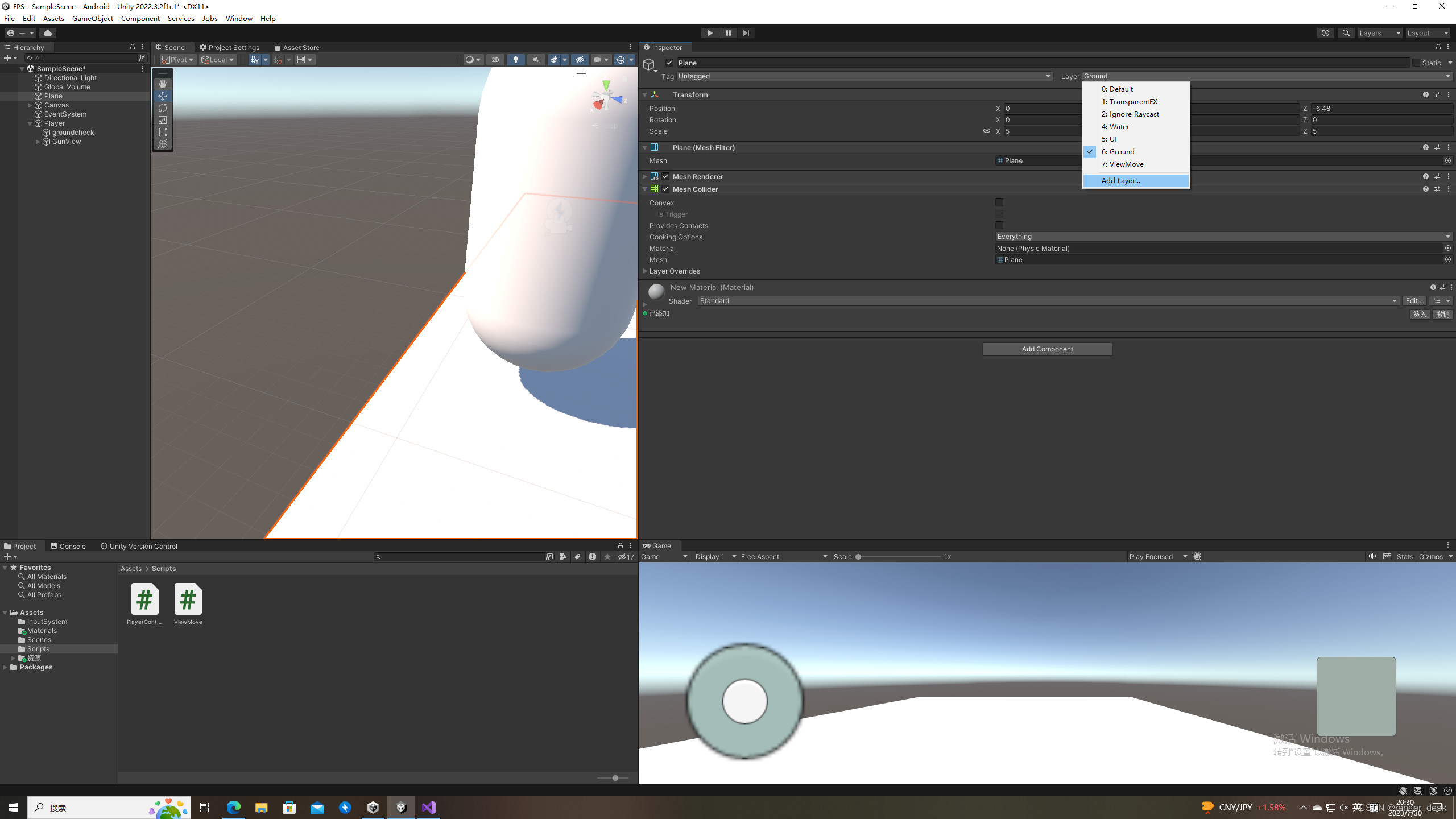Enable the Convex checkbox in Mesh Collider
The height and width of the screenshot is (819, 1456).
click(x=999, y=202)
